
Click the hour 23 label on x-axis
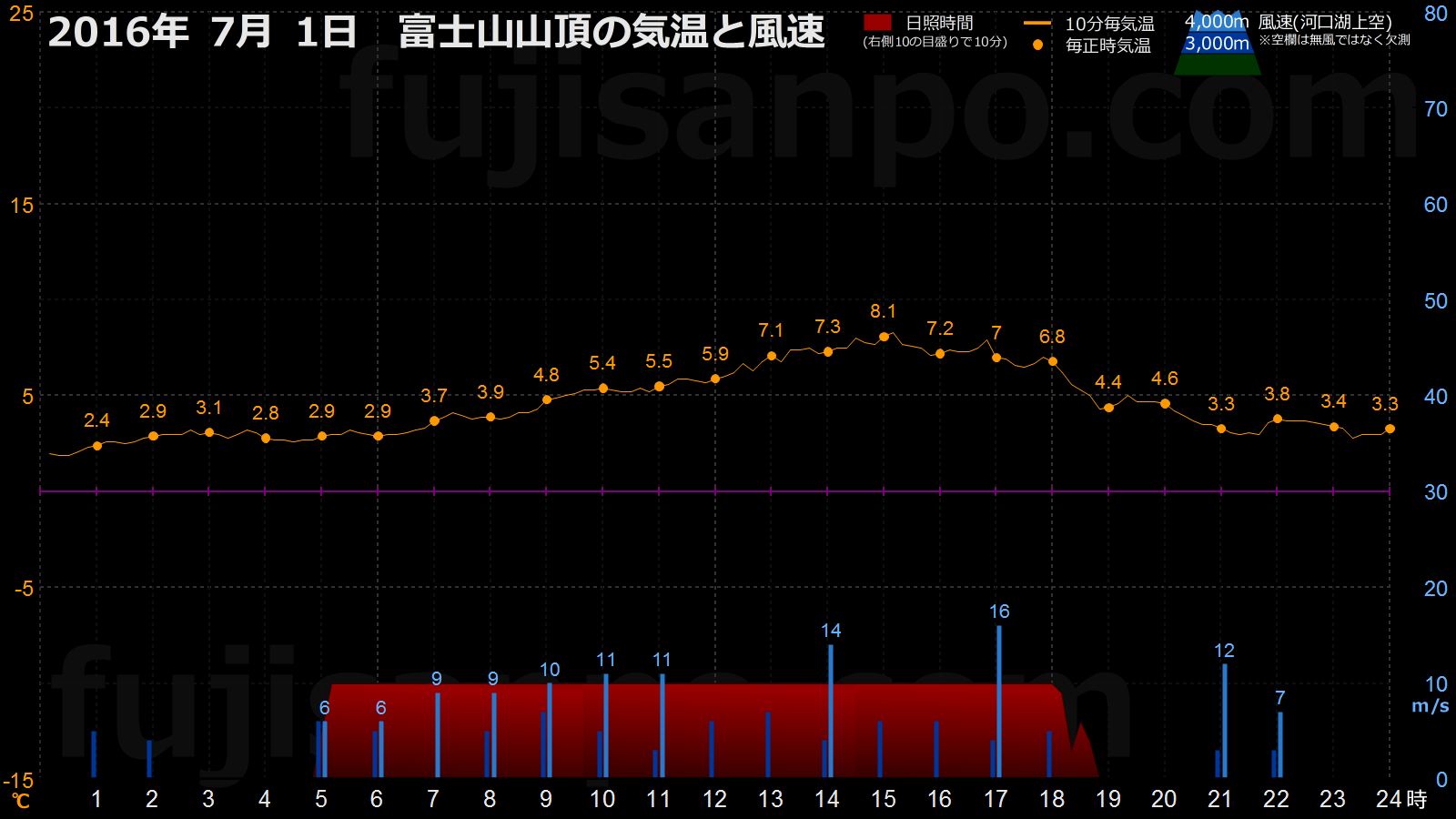click(x=1332, y=799)
